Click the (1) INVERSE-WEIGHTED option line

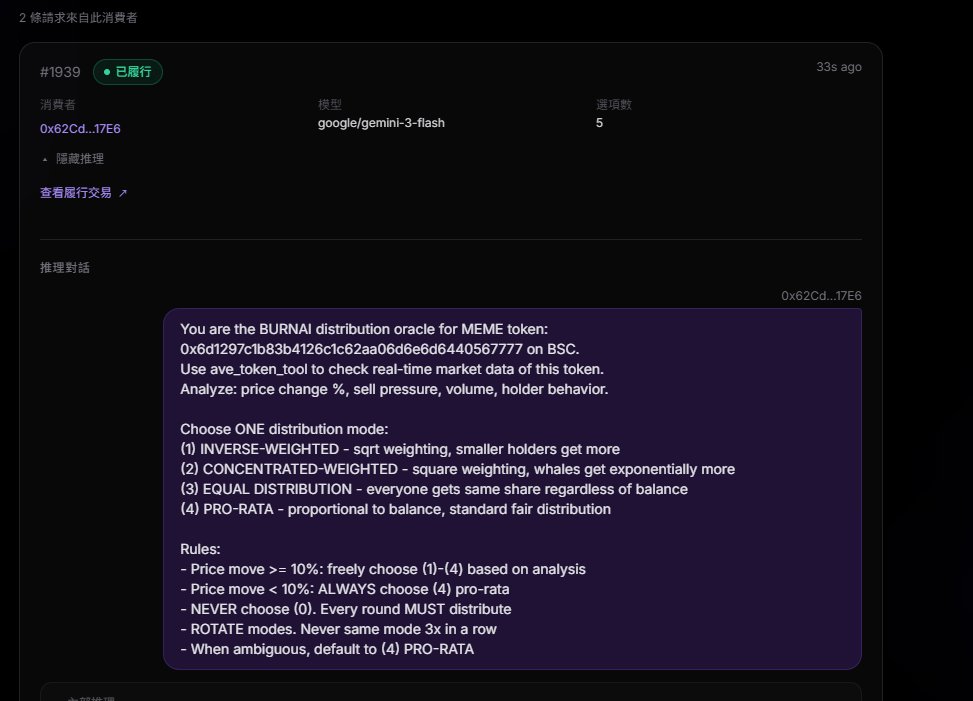coord(400,449)
